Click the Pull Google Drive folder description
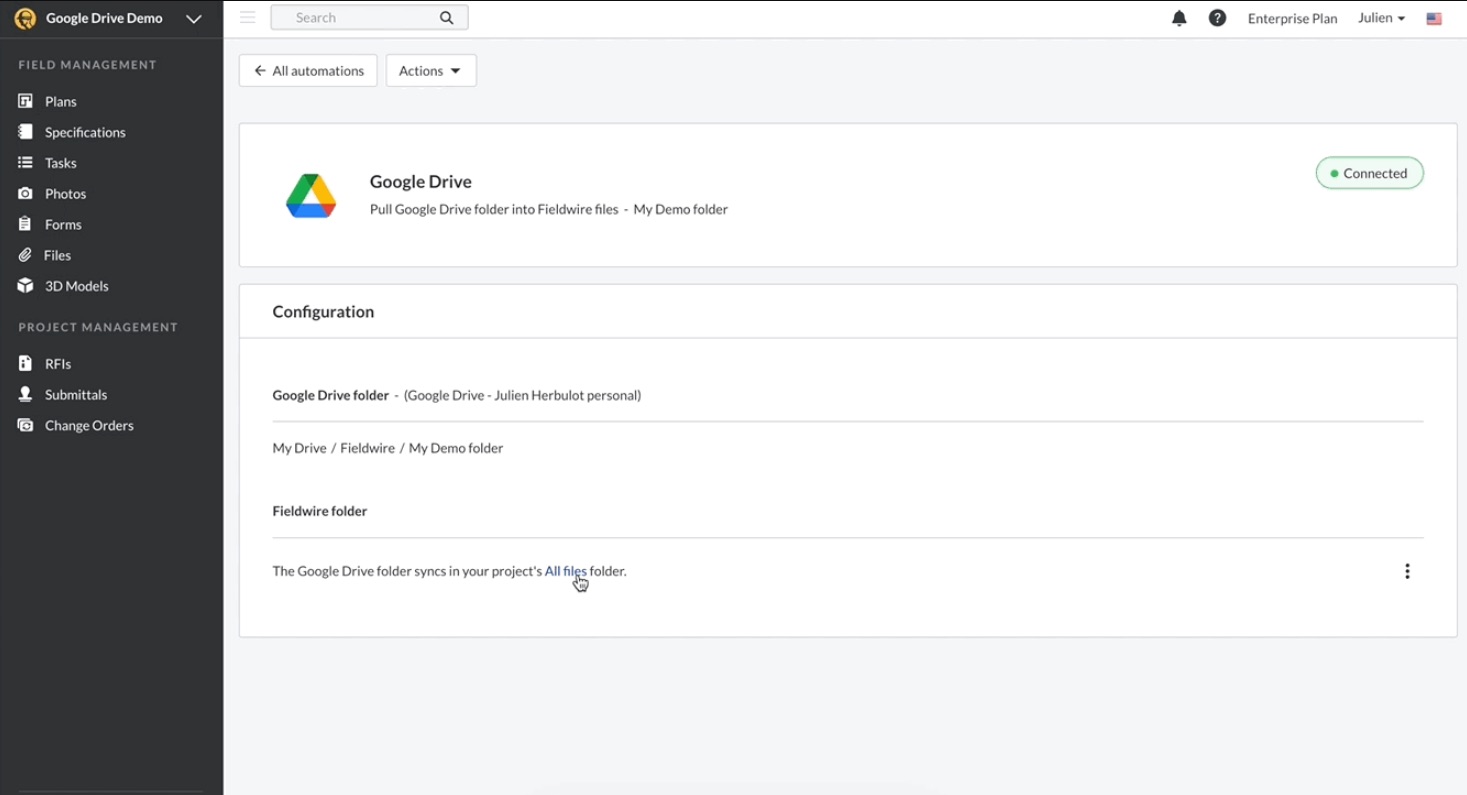The image size is (1467, 795). pos(549,209)
